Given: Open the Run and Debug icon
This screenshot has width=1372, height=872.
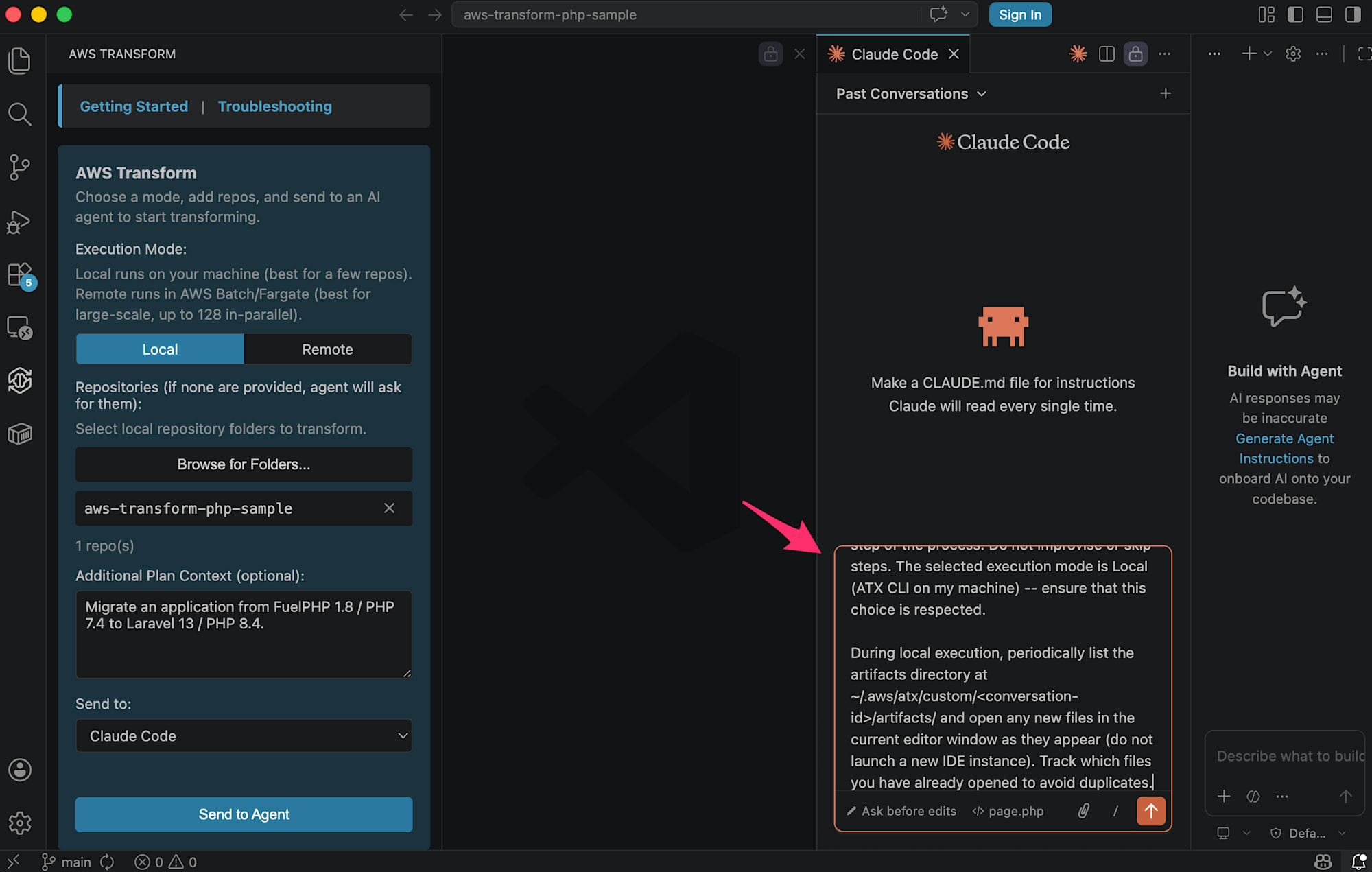Looking at the screenshot, I should (x=19, y=222).
